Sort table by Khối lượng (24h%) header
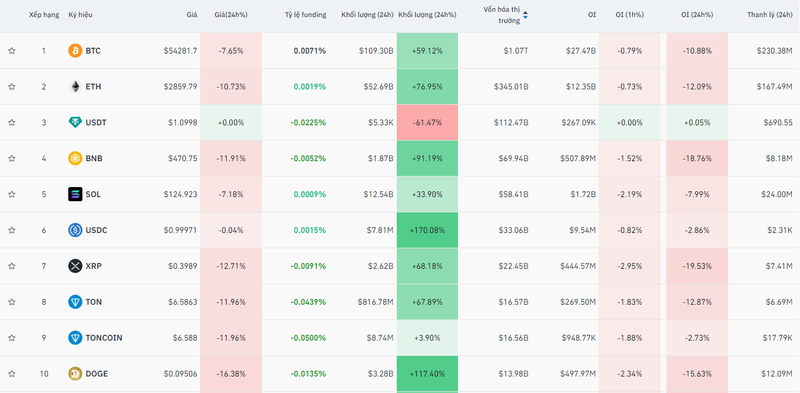The image size is (800, 393). pyautogui.click(x=427, y=15)
